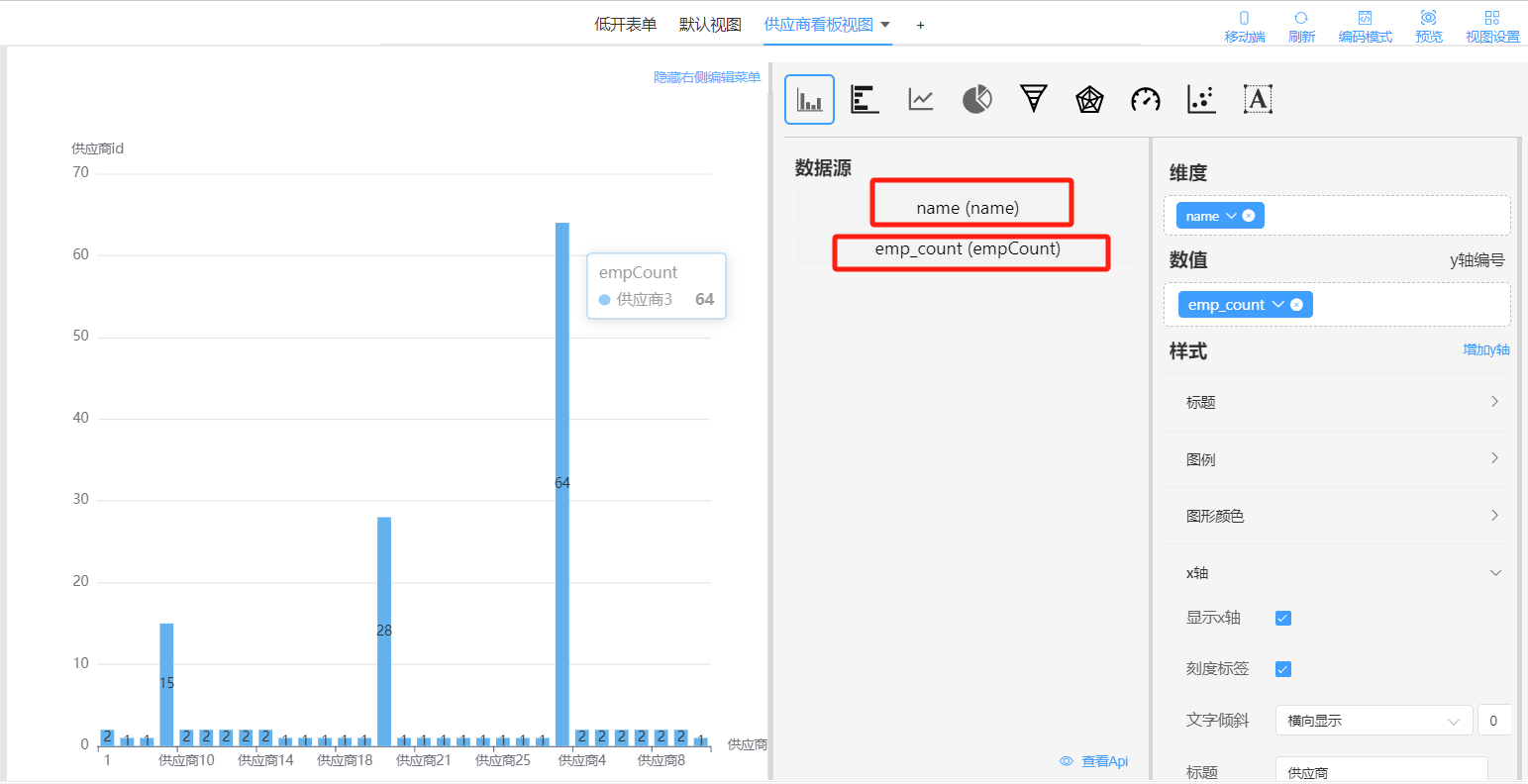Select the gauge chart icon
The height and width of the screenshot is (784, 1528).
click(1146, 99)
